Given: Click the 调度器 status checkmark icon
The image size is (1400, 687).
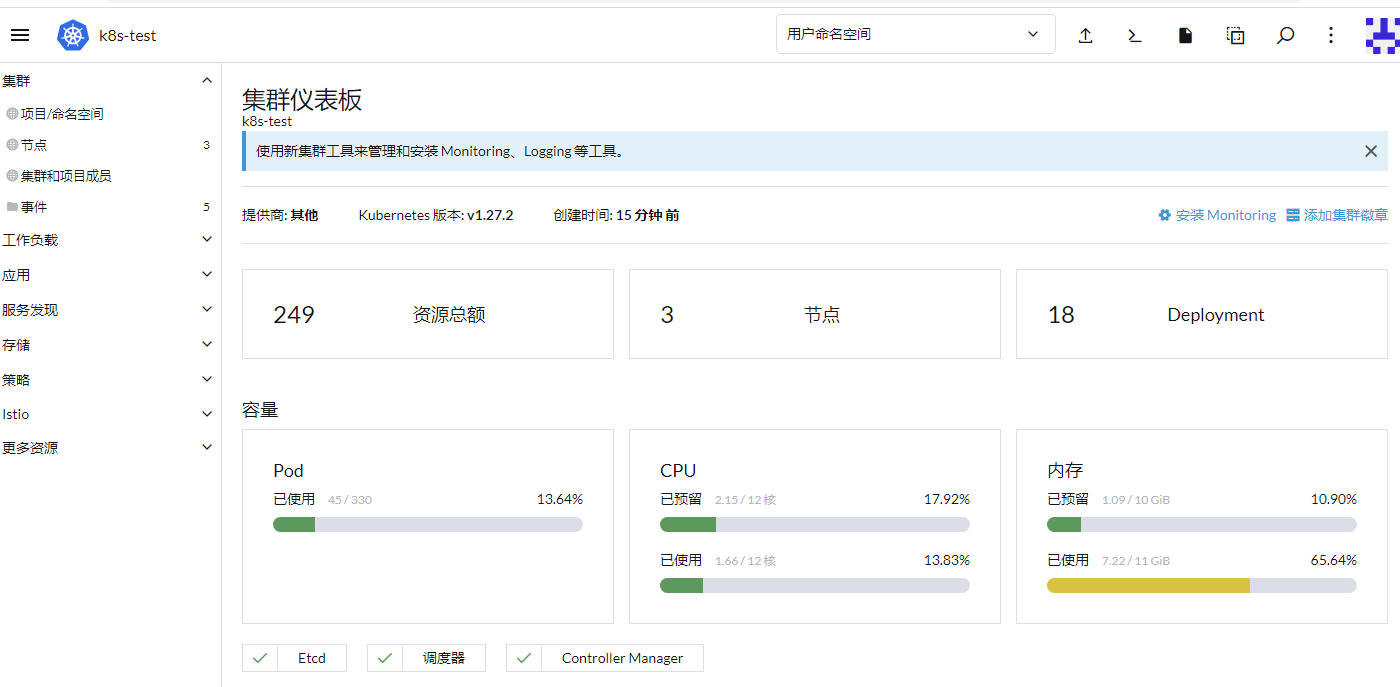Looking at the screenshot, I should click(385, 658).
